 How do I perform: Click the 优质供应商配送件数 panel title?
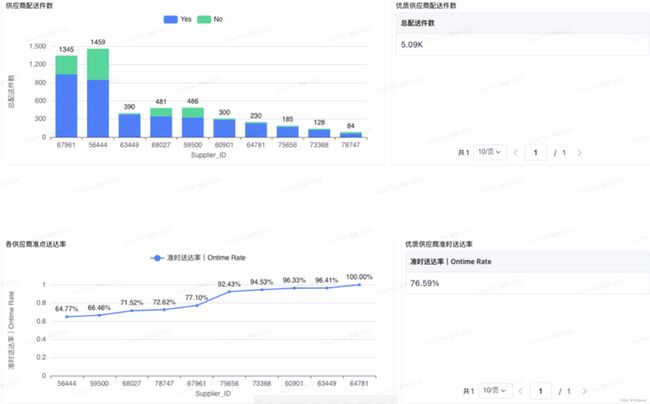(x=426, y=5)
